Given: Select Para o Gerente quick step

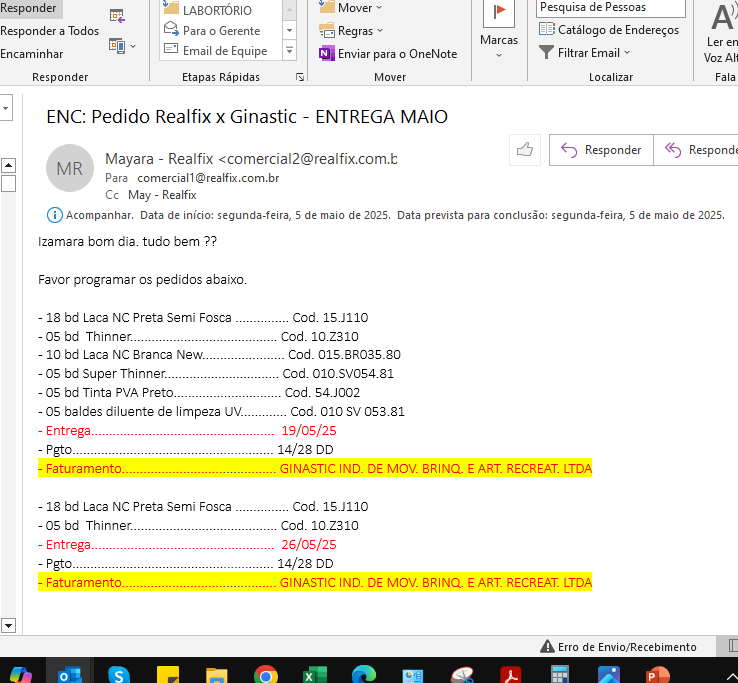Looking at the screenshot, I should point(221,31).
